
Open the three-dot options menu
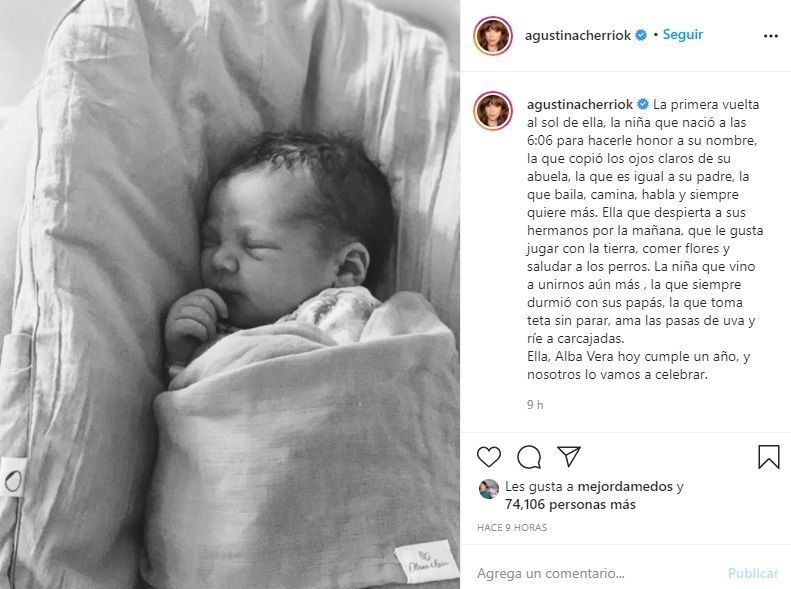770,36
